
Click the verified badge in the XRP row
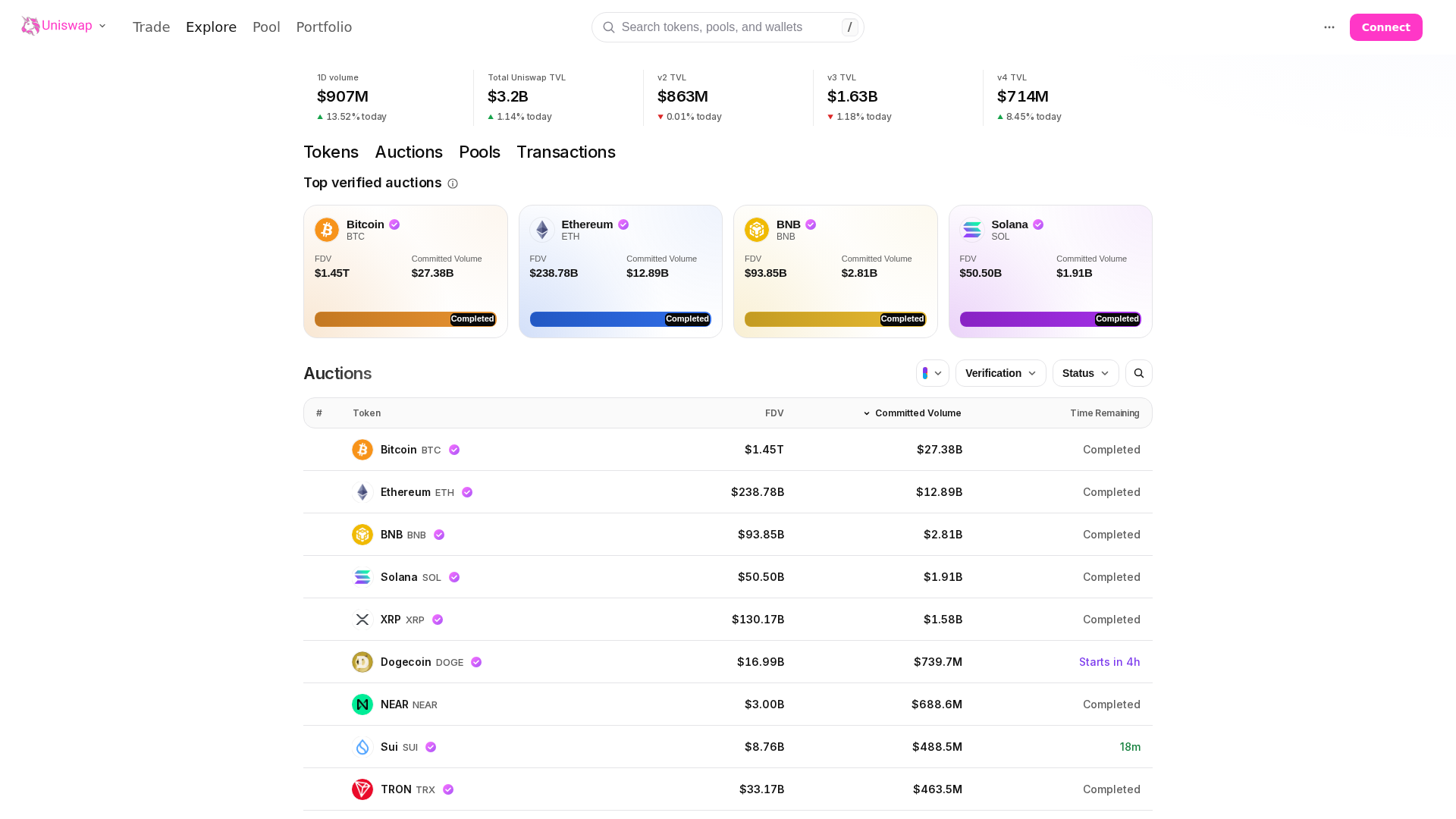pos(438,620)
